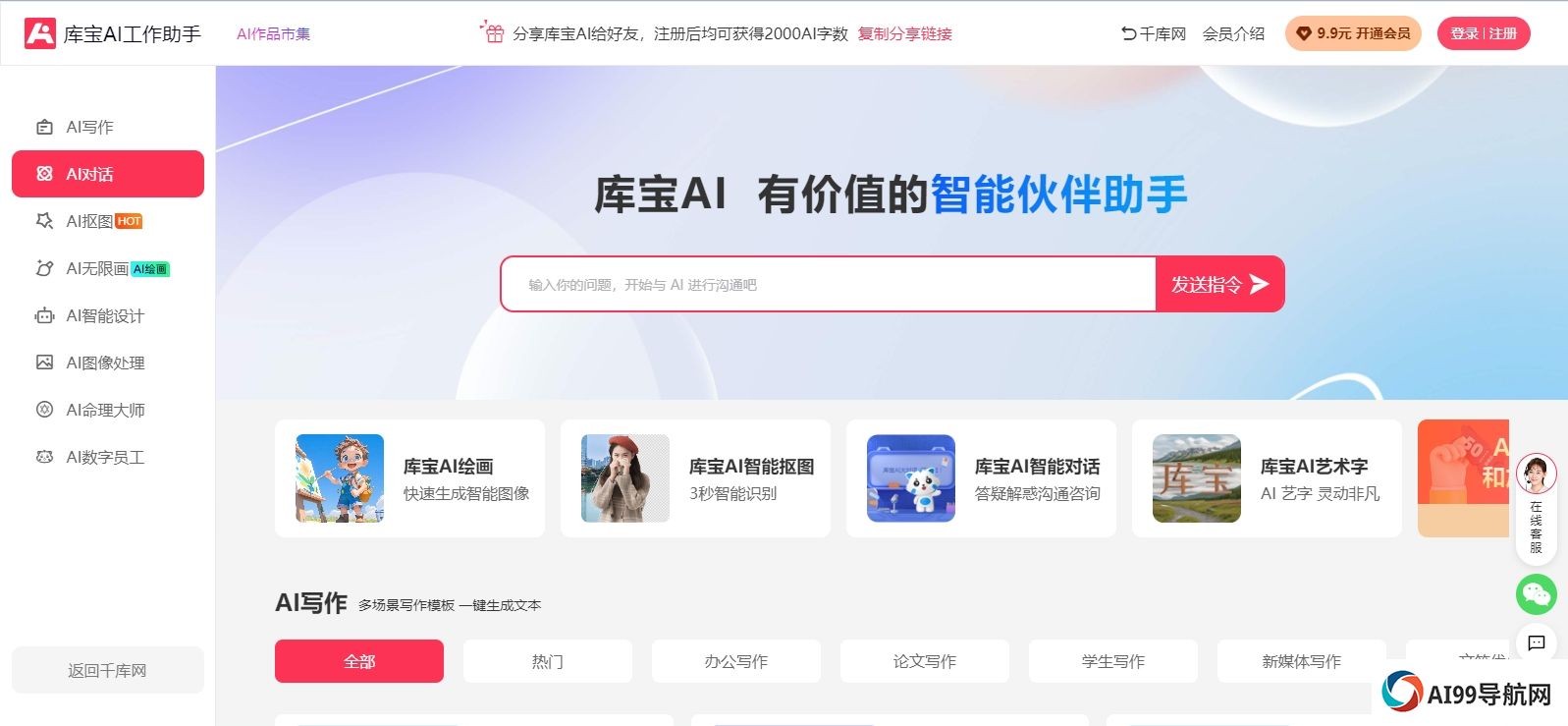
Task: Click the AI绘画 badge next to AI无限画
Action: tap(150, 268)
